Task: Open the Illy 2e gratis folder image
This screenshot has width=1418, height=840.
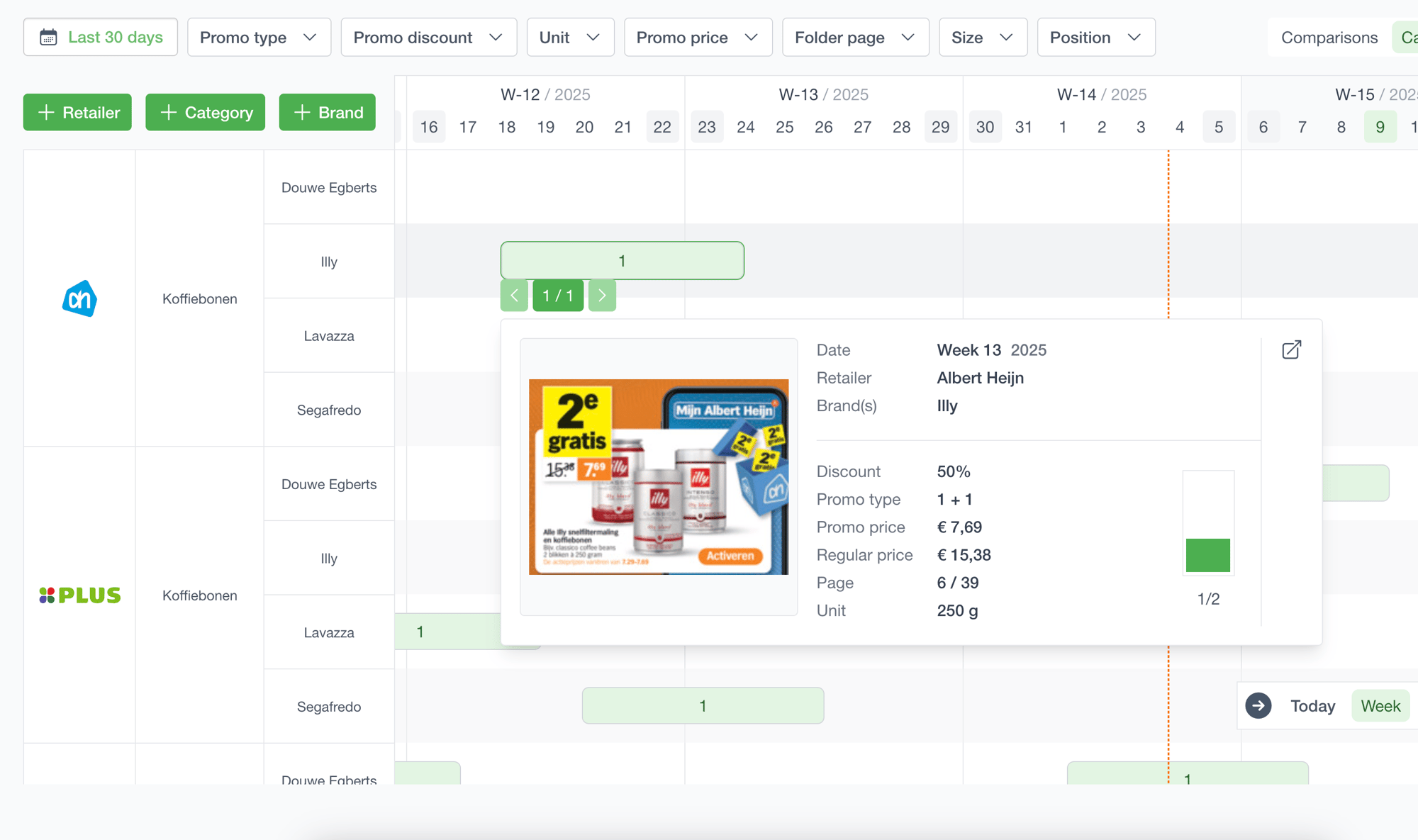Action: point(659,476)
